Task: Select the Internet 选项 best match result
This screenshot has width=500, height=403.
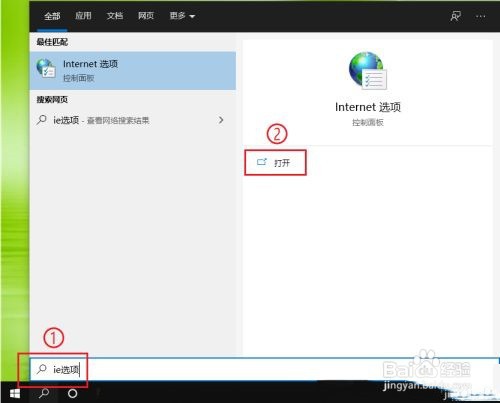Action: pos(133,71)
